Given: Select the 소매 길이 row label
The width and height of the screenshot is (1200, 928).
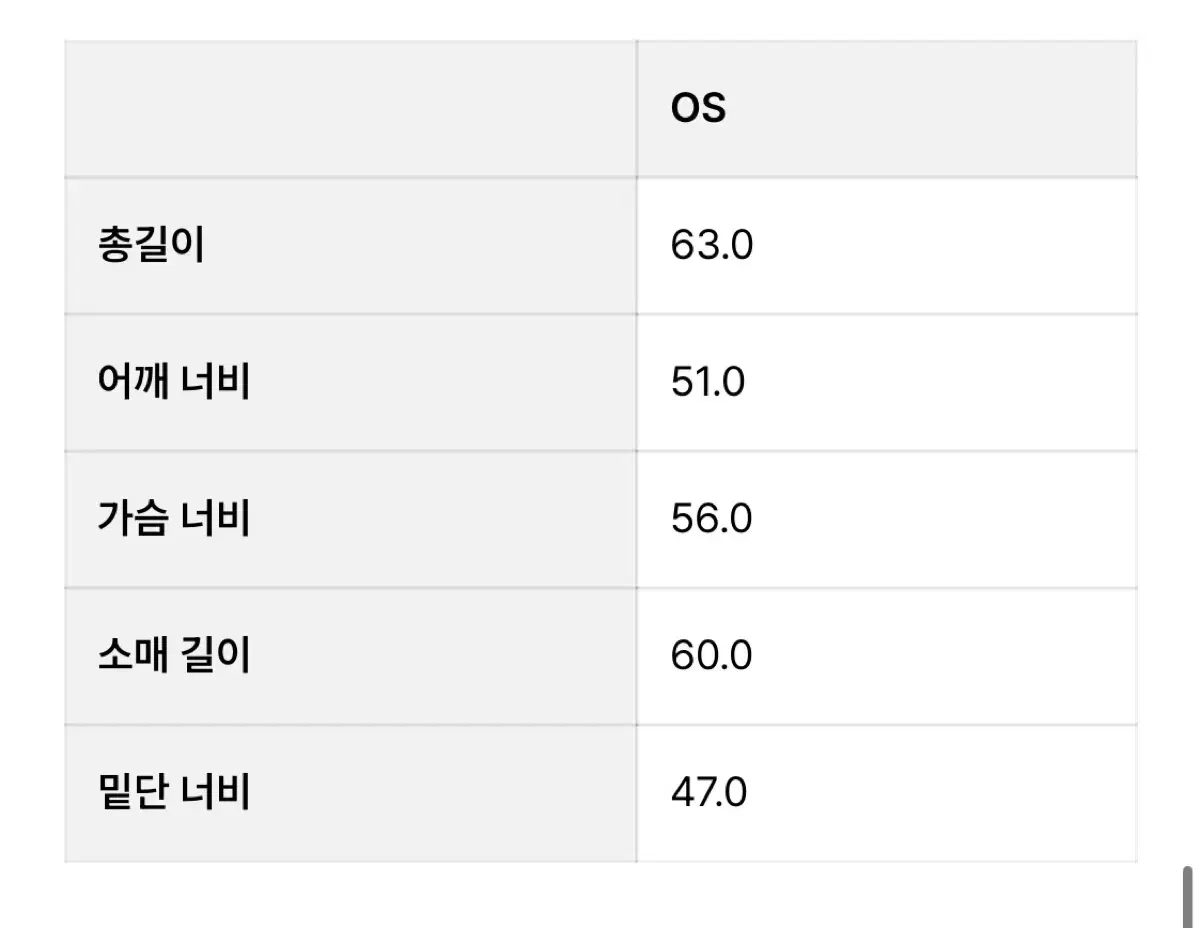Looking at the screenshot, I should pos(174,657).
